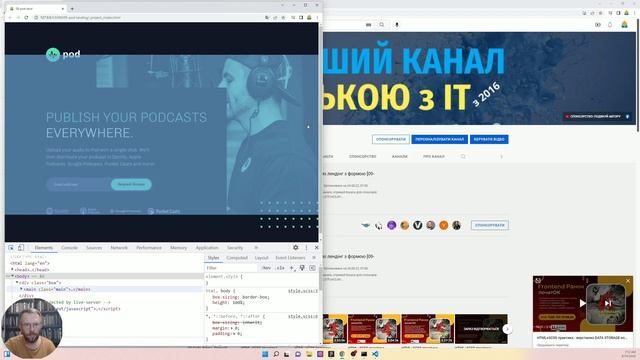Screen dimensions: 640x360
Task: Expand the main class main node
Action: coord(21,289)
